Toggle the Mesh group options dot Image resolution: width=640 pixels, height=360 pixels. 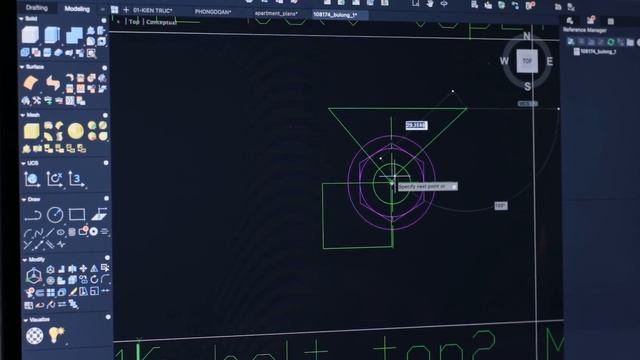click(x=105, y=116)
